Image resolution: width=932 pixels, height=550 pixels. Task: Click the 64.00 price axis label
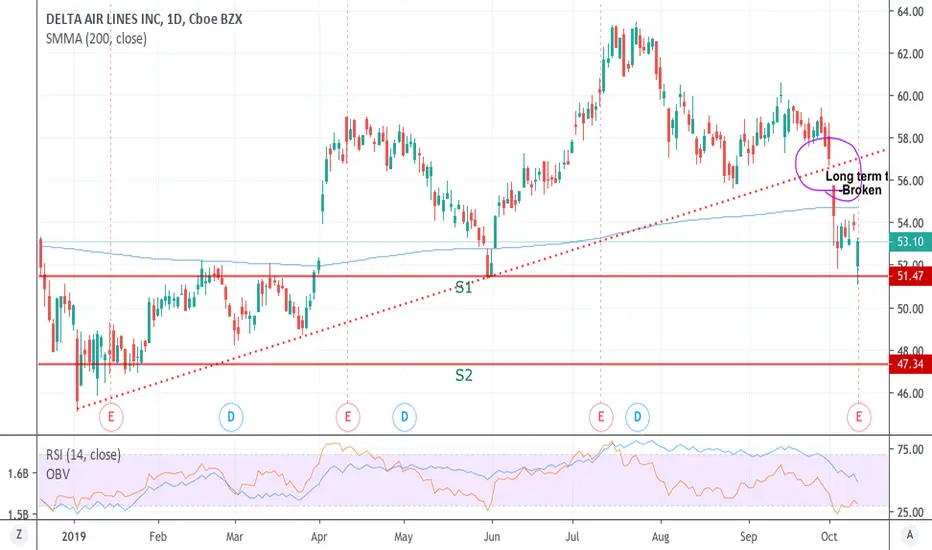[x=910, y=11]
